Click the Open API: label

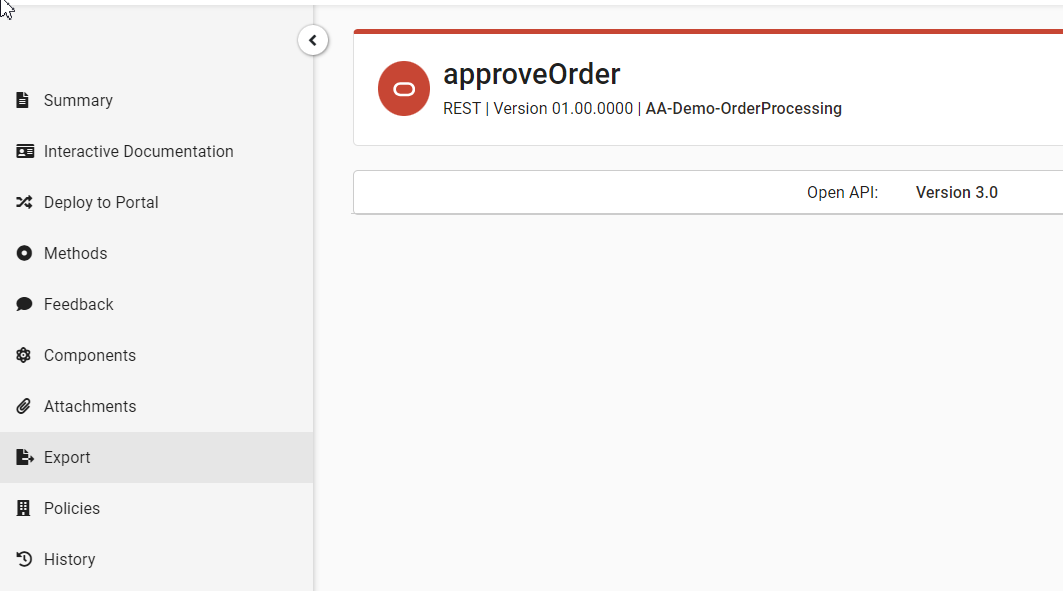(x=843, y=192)
